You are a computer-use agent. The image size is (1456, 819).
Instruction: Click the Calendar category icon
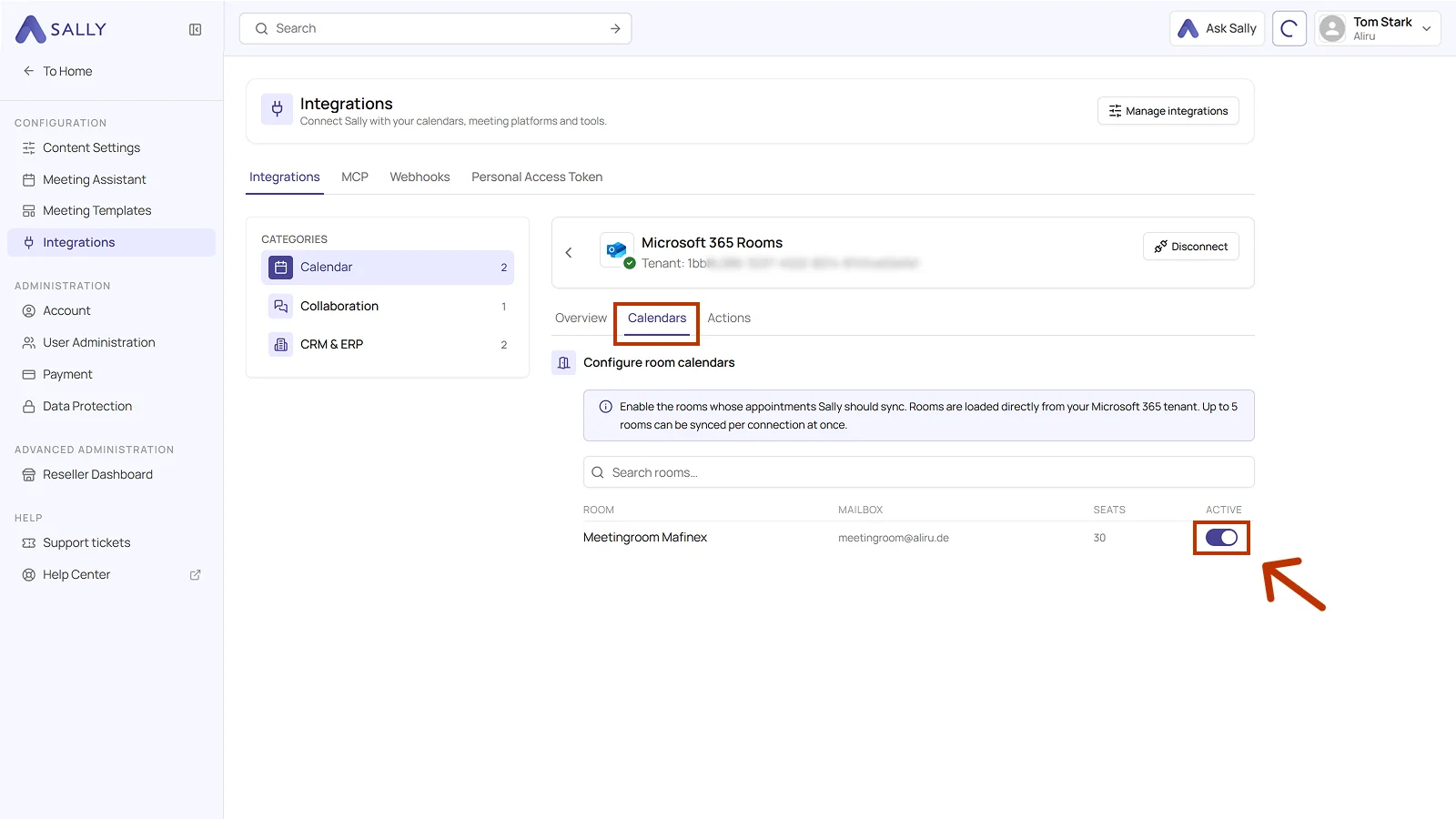tap(281, 267)
